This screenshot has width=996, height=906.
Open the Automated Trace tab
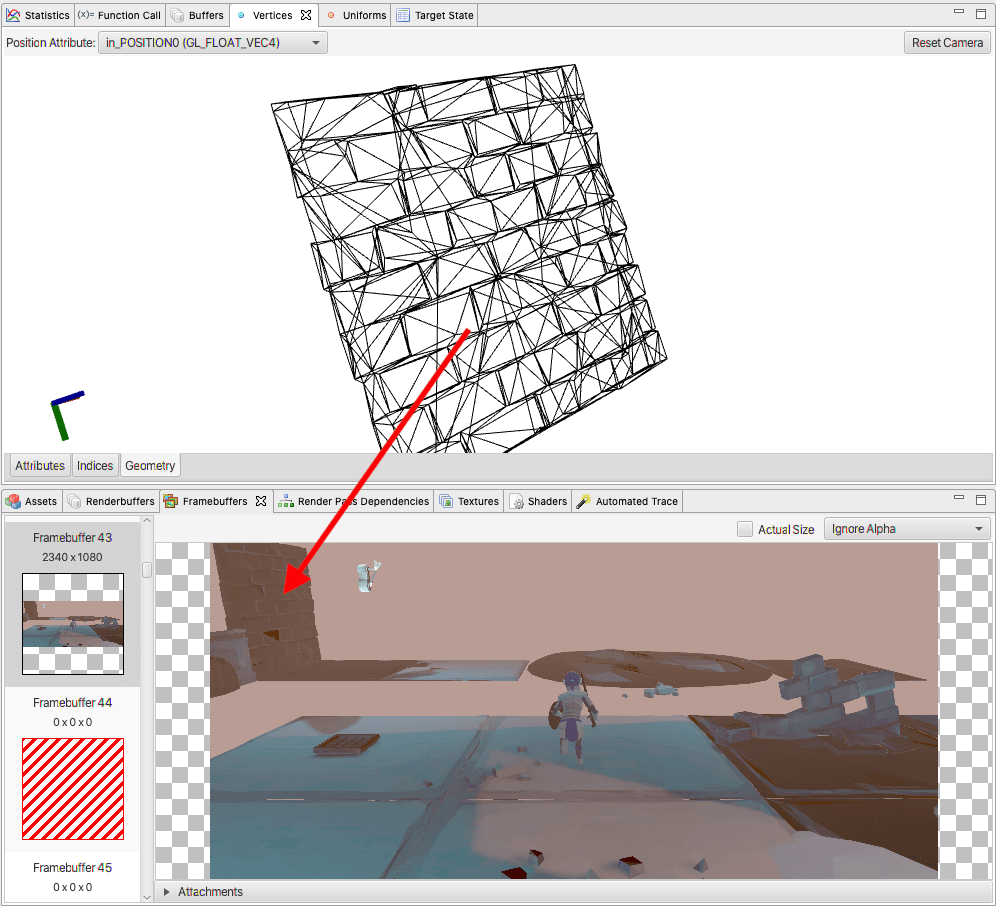click(x=628, y=501)
